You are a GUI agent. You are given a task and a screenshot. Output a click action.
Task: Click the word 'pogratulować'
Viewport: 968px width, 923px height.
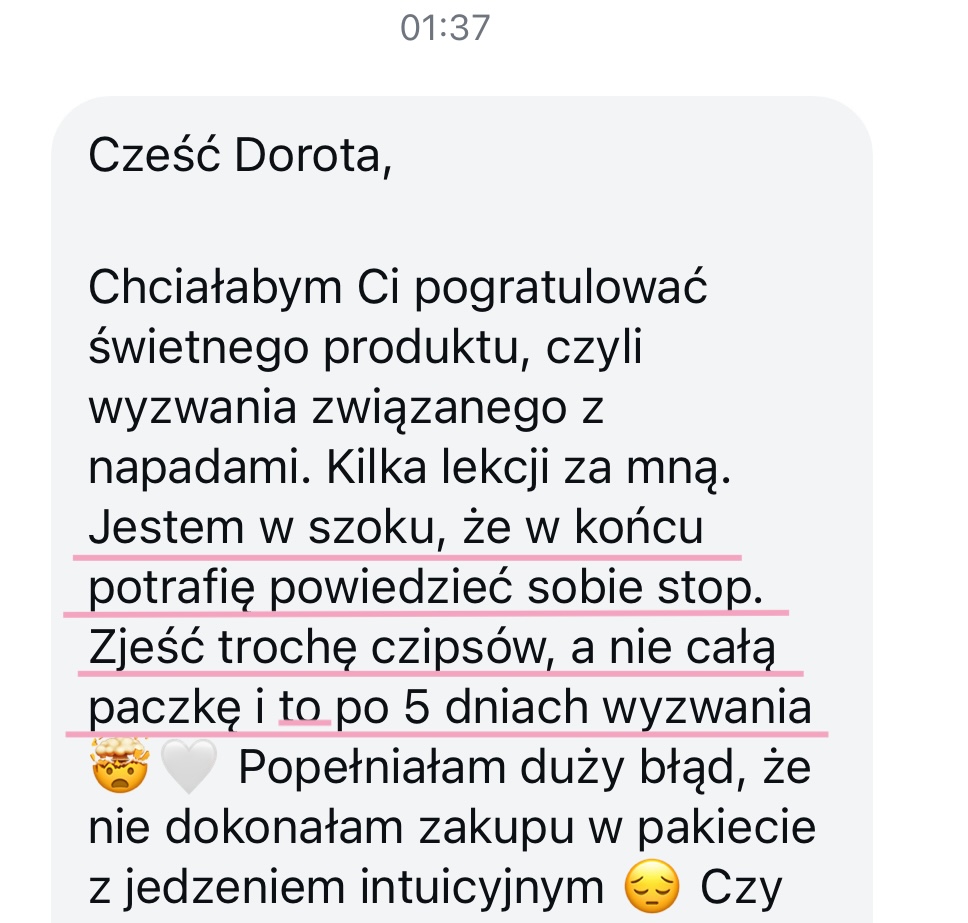click(x=561, y=289)
